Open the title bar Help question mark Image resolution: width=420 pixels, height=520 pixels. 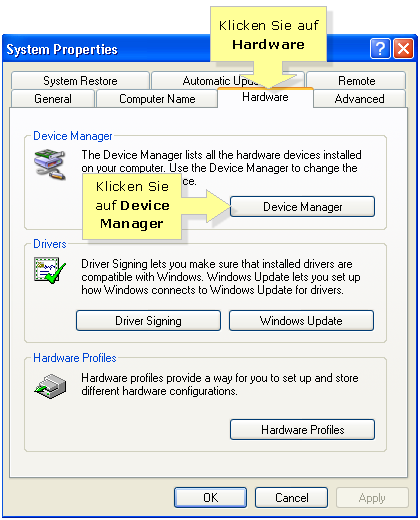coord(380,49)
